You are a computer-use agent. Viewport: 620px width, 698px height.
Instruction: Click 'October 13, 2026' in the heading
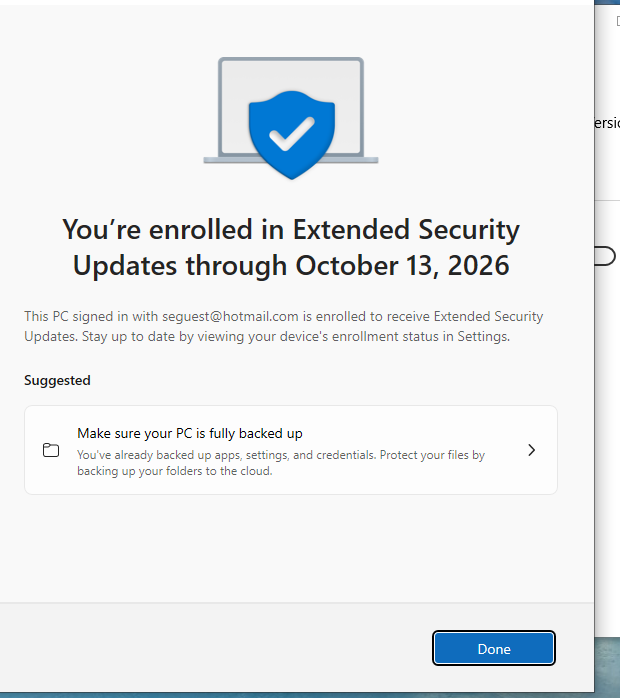click(403, 265)
